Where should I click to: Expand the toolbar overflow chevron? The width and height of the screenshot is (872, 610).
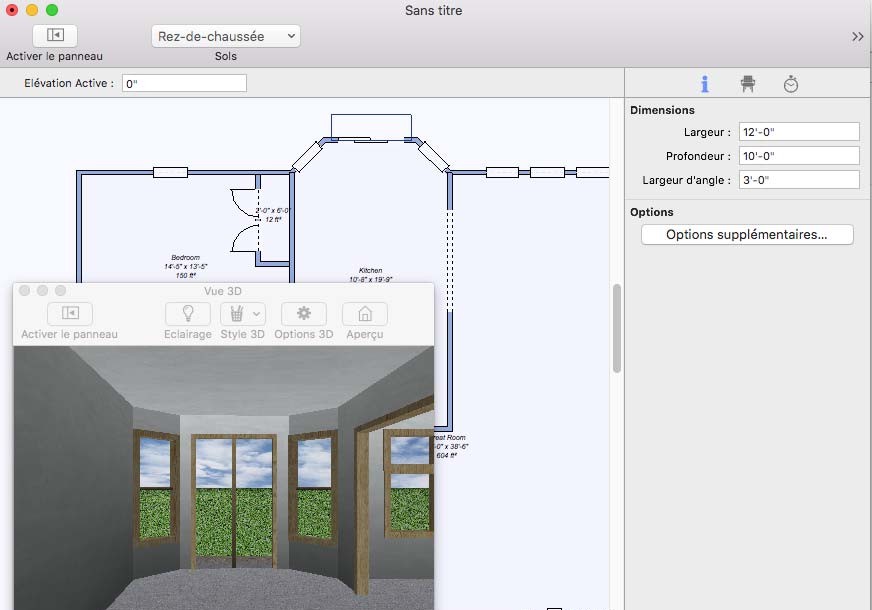point(857,36)
